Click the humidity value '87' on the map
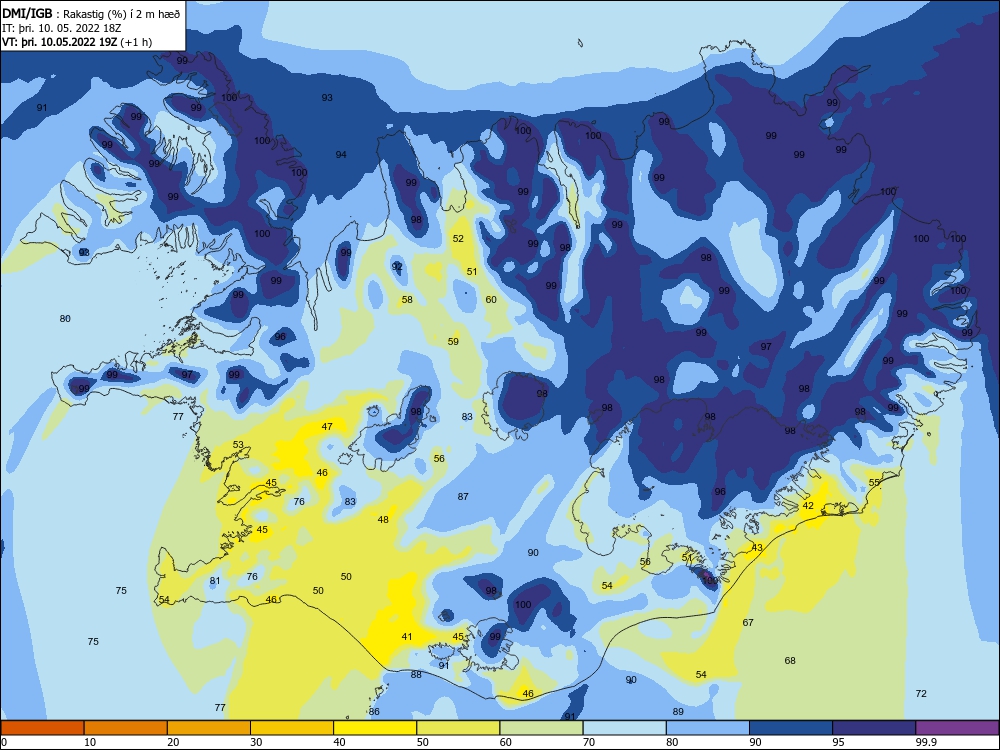Screen dimensions: 1000x750 pos(463,496)
